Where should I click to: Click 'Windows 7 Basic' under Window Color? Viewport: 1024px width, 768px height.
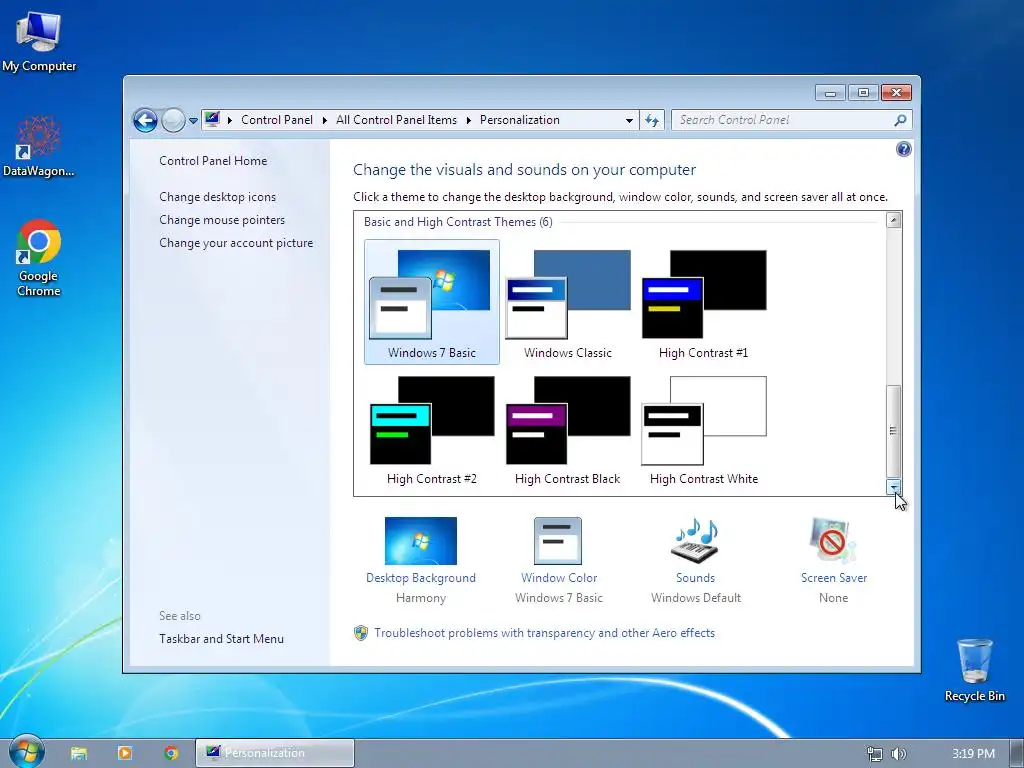click(x=559, y=598)
